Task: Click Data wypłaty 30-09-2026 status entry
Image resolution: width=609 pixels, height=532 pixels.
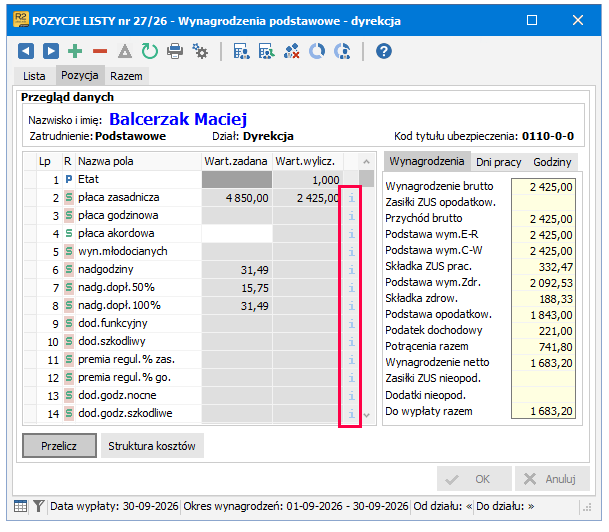Action: 114,506
